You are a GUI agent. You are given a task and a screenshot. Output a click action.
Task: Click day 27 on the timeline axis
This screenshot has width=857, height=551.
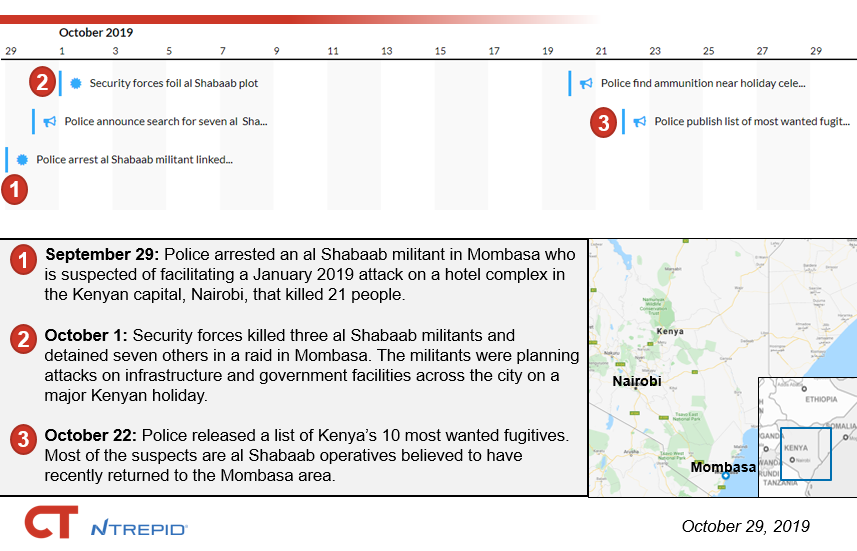(762, 51)
